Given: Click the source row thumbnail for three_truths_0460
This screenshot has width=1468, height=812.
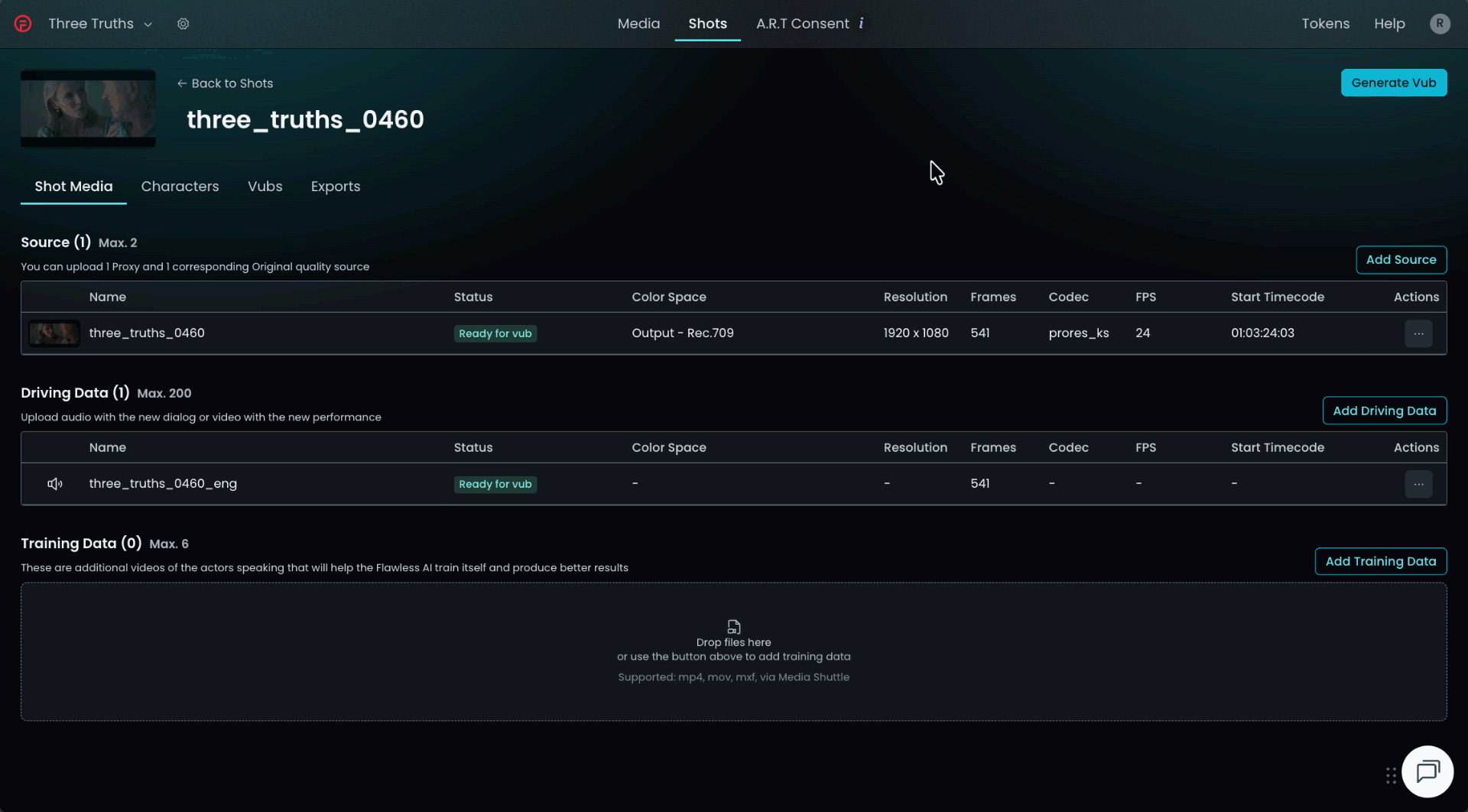Looking at the screenshot, I should pyautogui.click(x=54, y=333).
